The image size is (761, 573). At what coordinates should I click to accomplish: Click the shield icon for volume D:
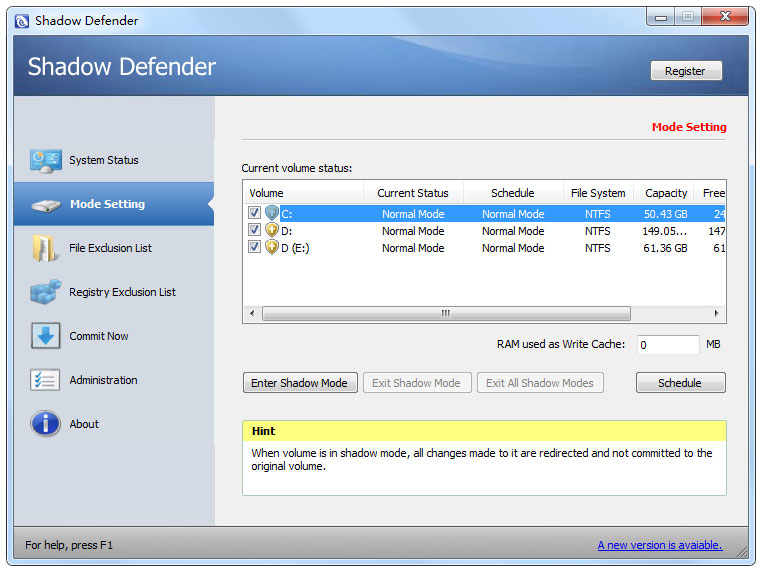point(272,230)
